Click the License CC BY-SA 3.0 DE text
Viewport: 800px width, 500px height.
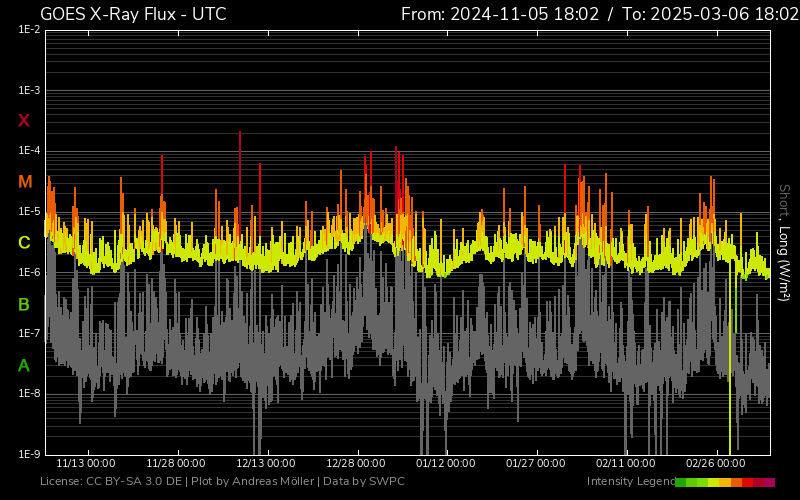(110, 482)
